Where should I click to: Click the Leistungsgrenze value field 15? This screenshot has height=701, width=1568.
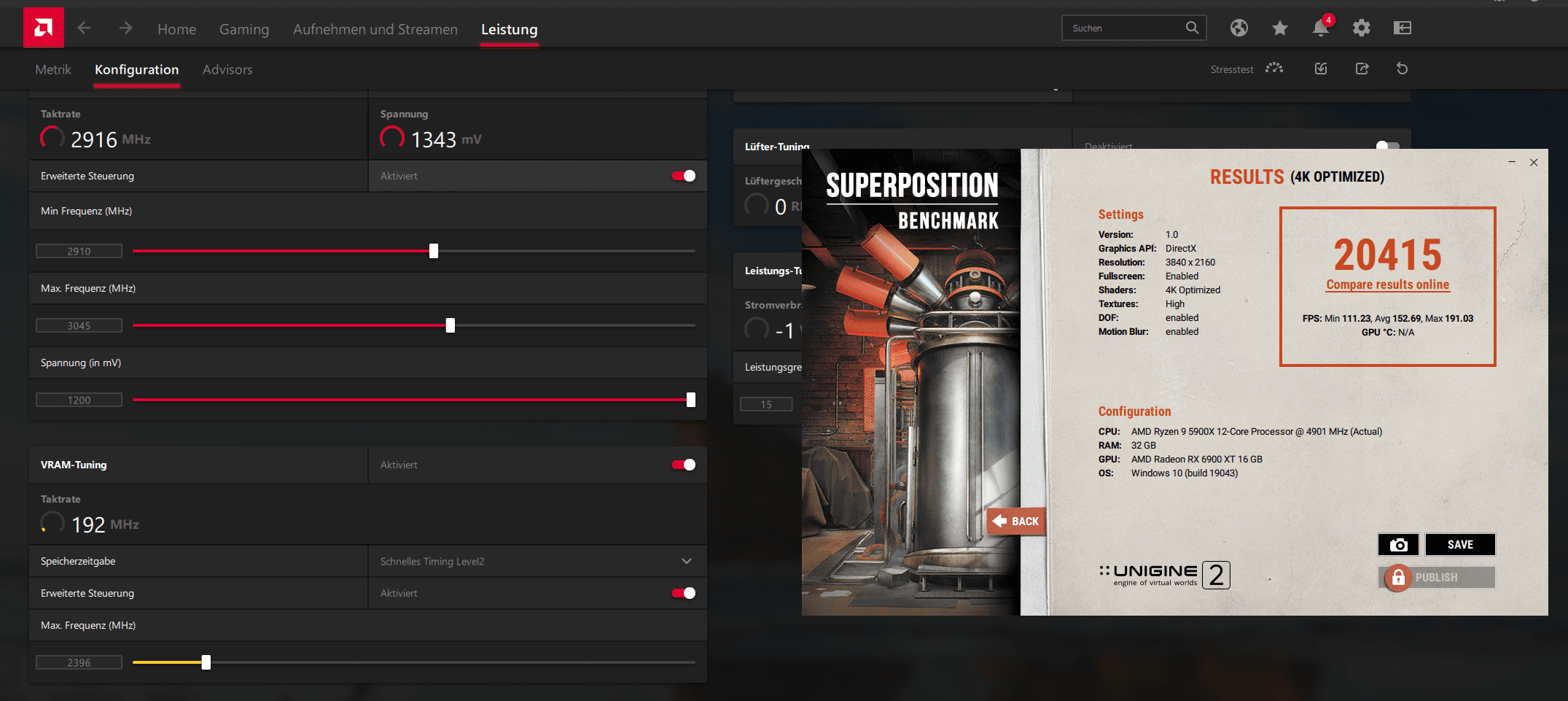pyautogui.click(x=766, y=404)
